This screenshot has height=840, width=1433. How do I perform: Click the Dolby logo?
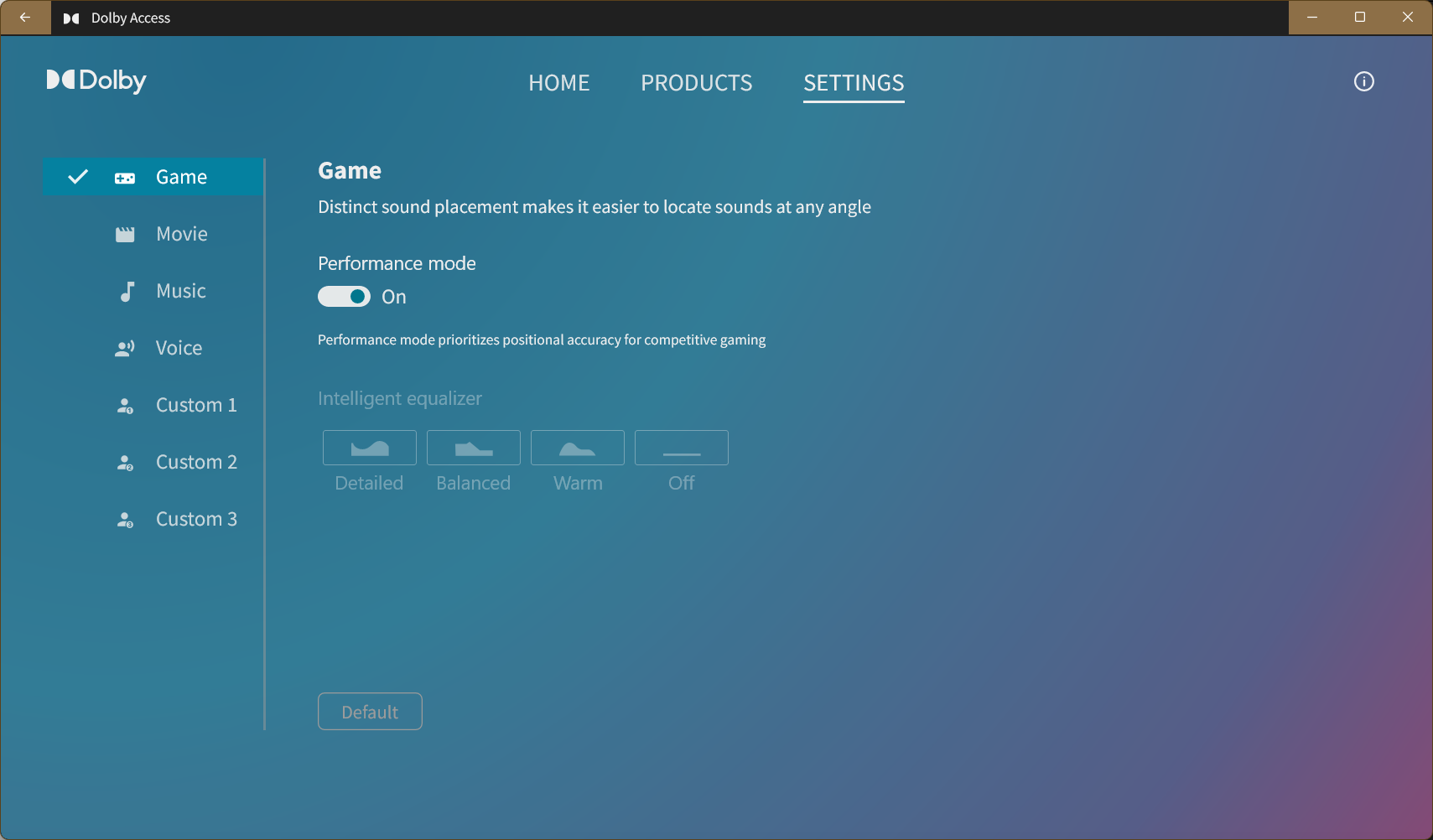click(96, 80)
